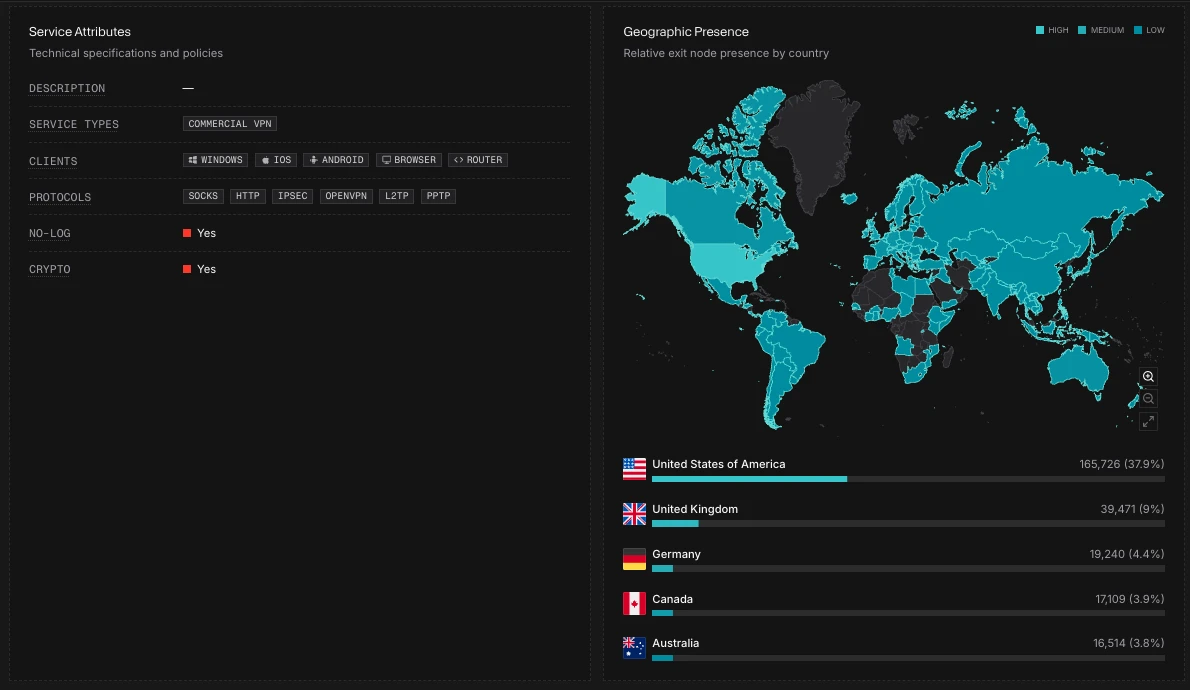Click the Yes value beside CRYPTO
Image resolution: width=1190 pixels, height=690 pixels.
(x=206, y=269)
